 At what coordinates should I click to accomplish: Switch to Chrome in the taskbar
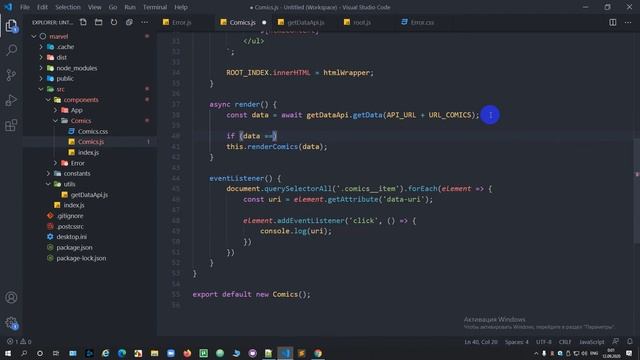coord(318,353)
